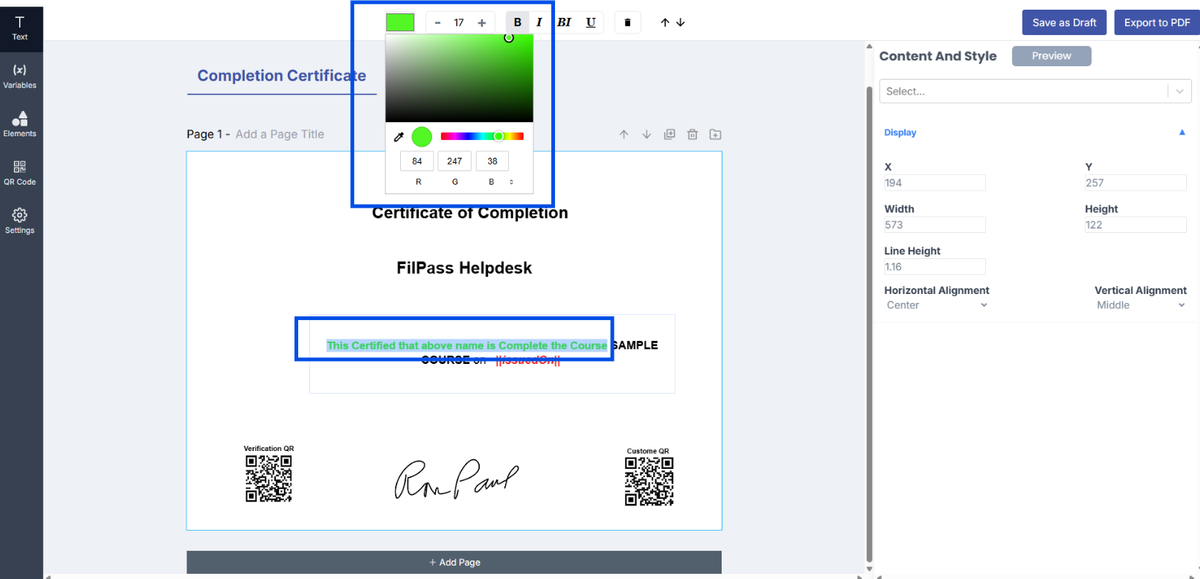Toggle bold-italic formatting (BI)

(564, 22)
